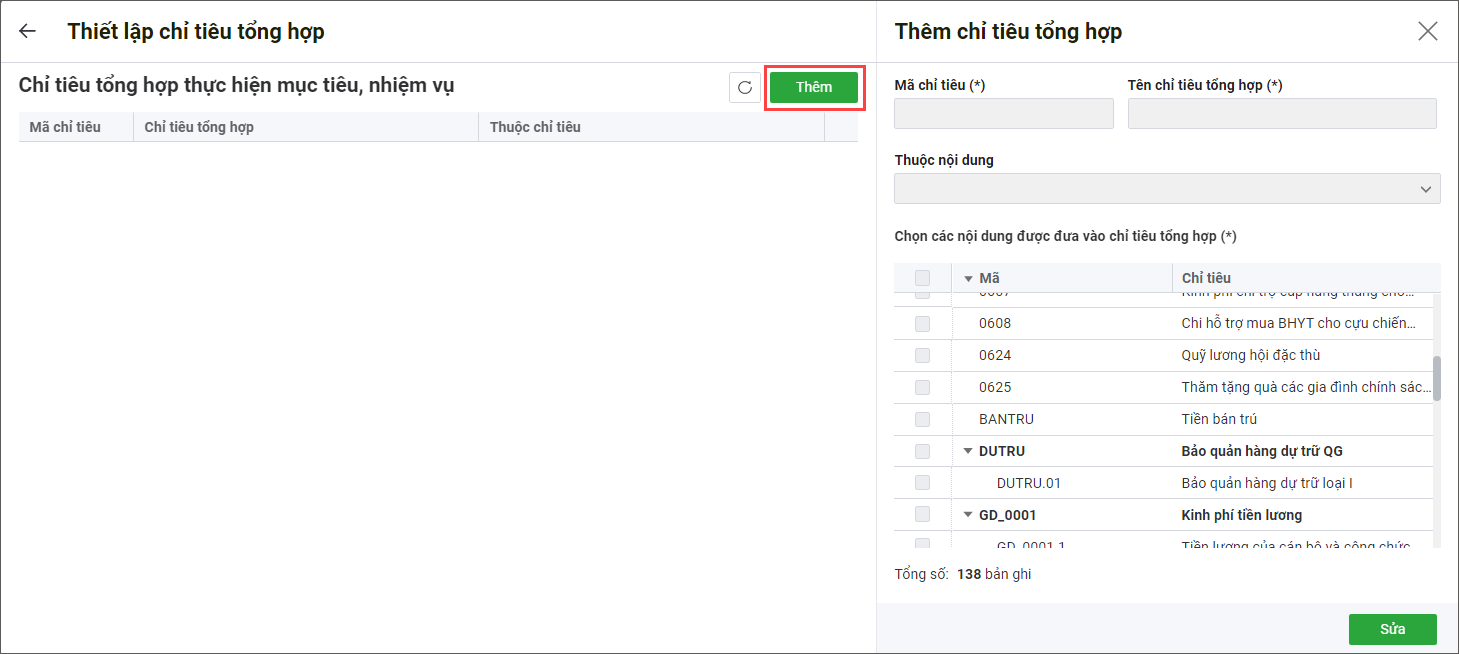The image size is (1459, 654).
Task: Focus the Tên chỉ tiêu tổng hợp field
Action: [1281, 113]
